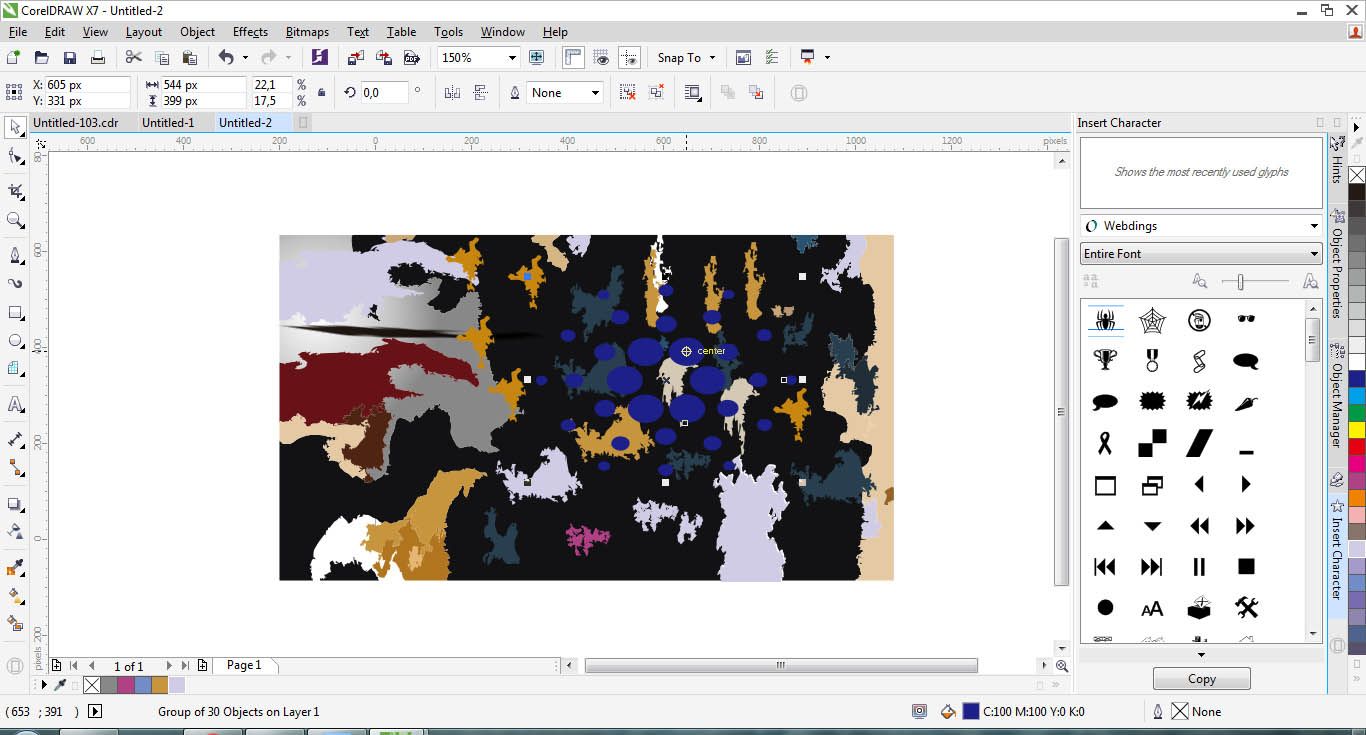Select the Drop Shadow tool
Image resolution: width=1366 pixels, height=735 pixels.
tap(15, 503)
